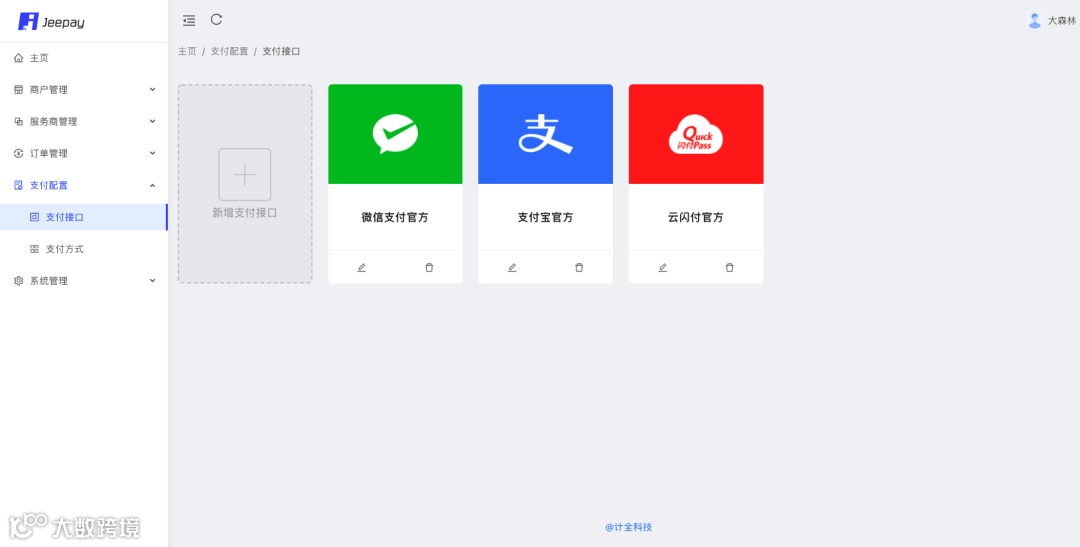
Task: Click the refresh icon in top bar
Action: [216, 19]
